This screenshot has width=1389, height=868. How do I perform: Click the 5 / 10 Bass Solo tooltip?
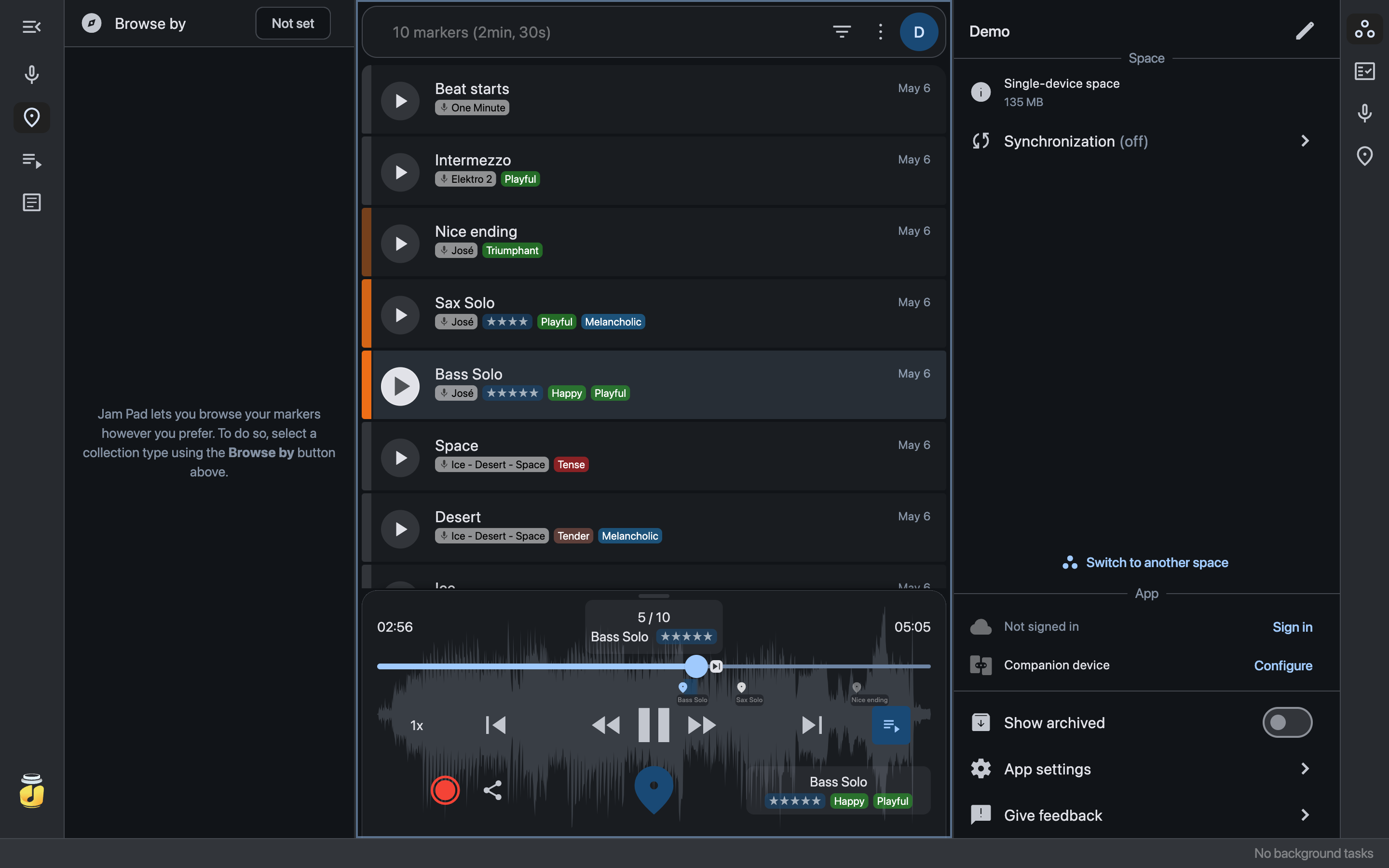pos(654,627)
